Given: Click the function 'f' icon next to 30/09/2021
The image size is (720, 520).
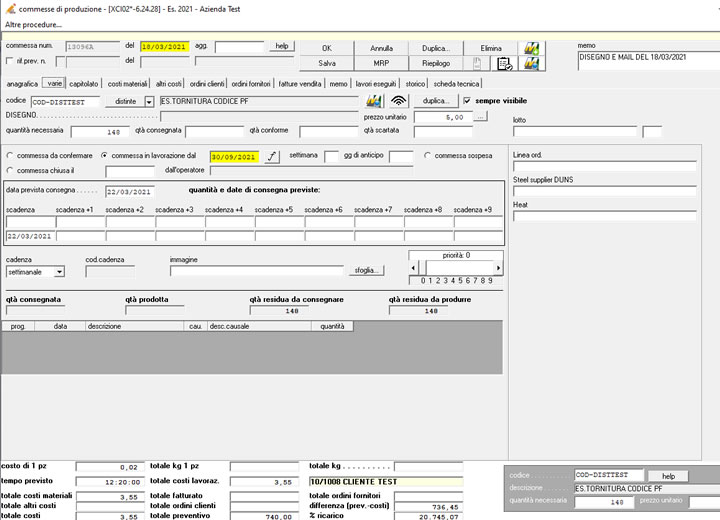Looking at the screenshot, I should click(272, 156).
